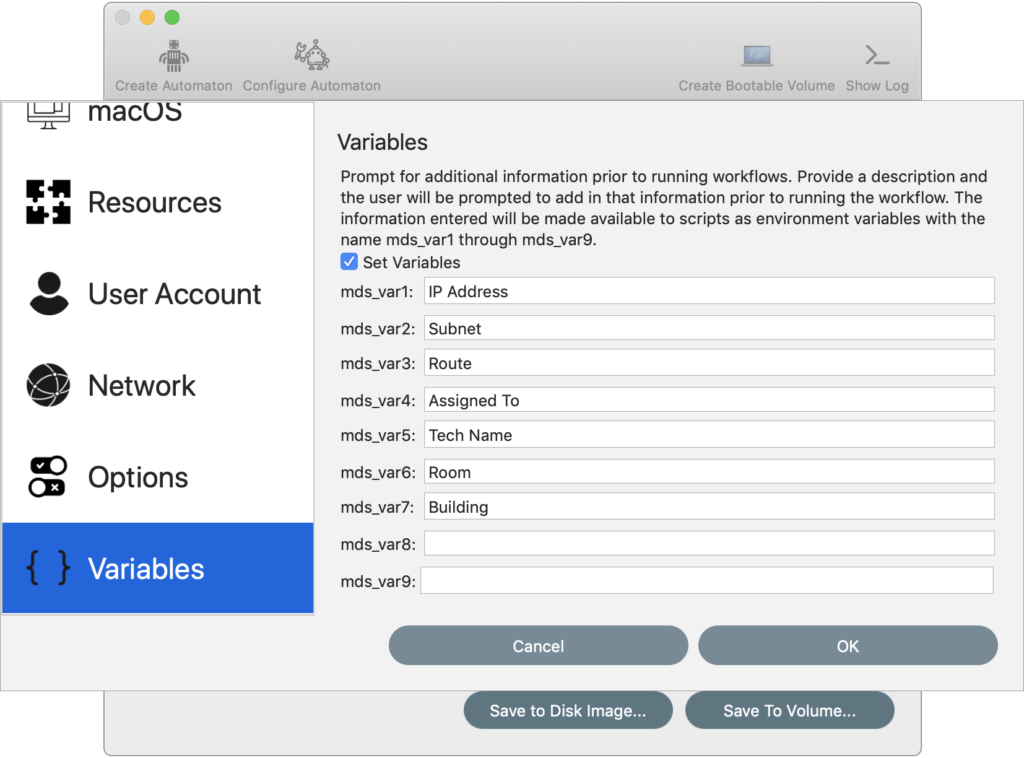The height and width of the screenshot is (758, 1024).
Task: Open the Show Log terminal icon
Action: point(877,55)
